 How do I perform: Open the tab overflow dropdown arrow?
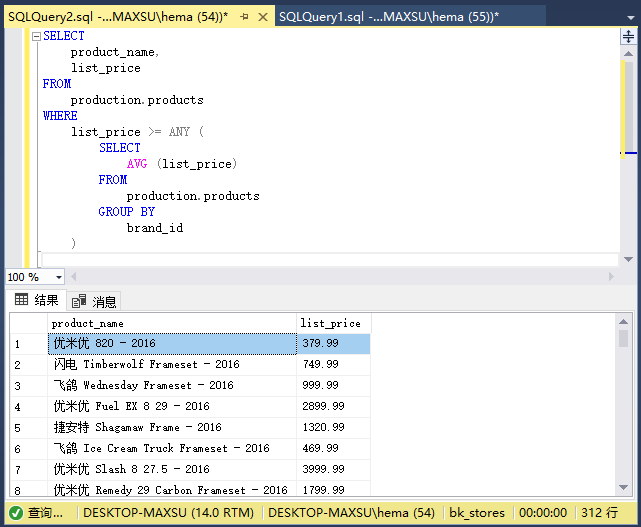[631, 18]
